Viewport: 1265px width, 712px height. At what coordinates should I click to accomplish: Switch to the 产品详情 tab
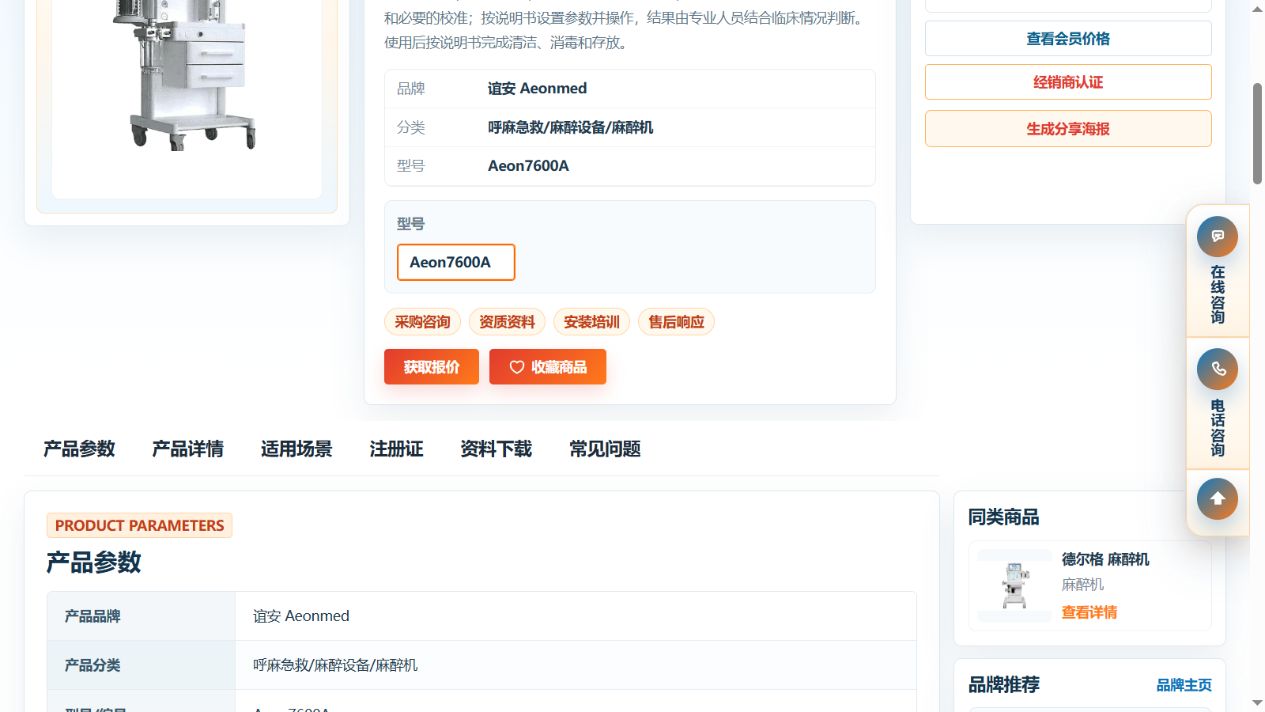point(188,449)
